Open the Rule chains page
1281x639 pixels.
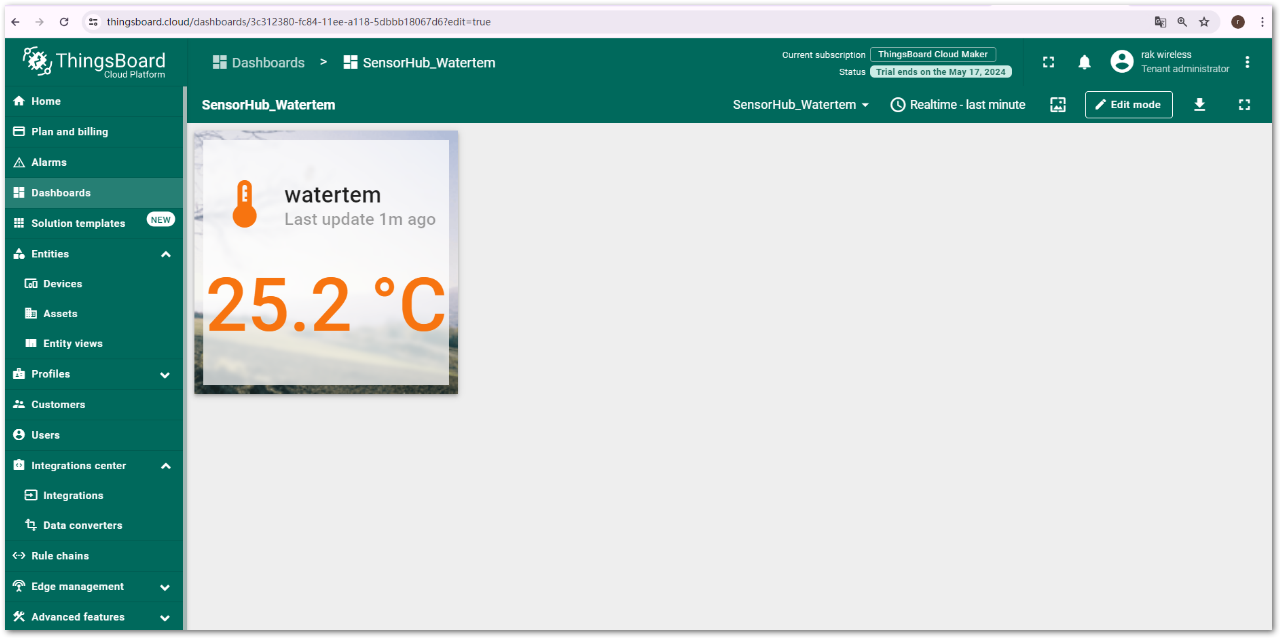(94, 556)
